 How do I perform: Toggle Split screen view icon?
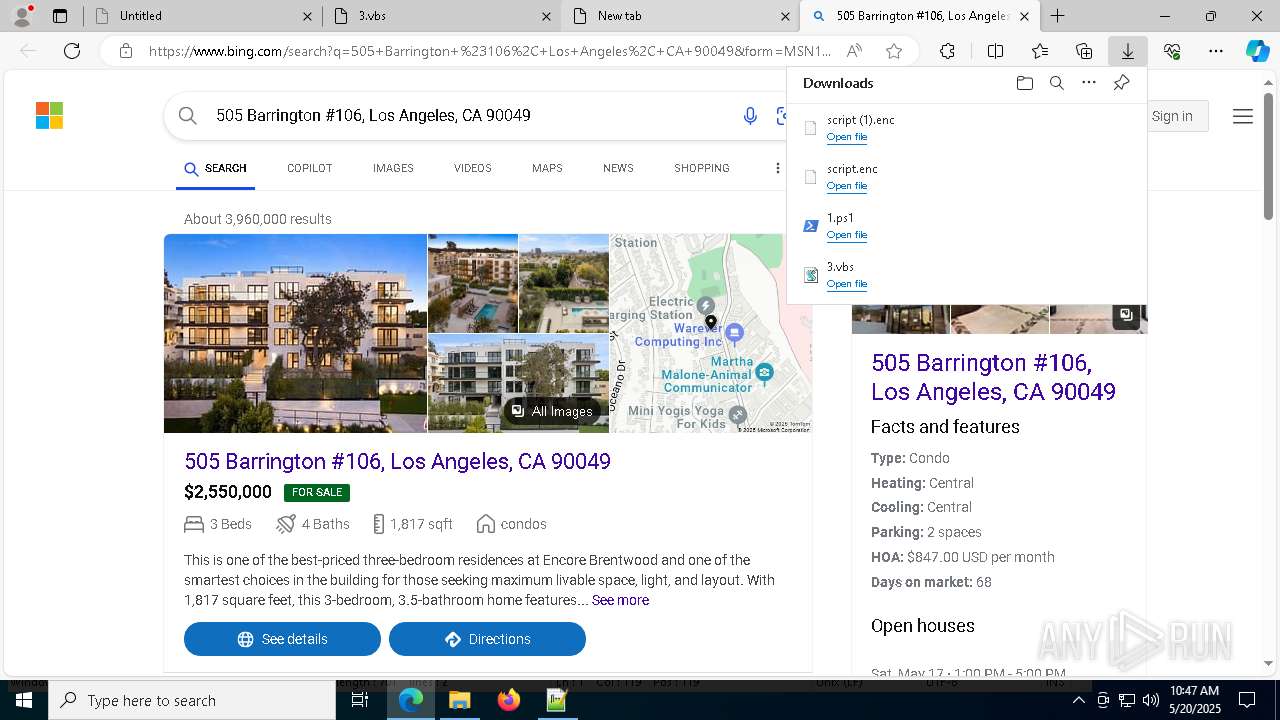click(x=995, y=51)
